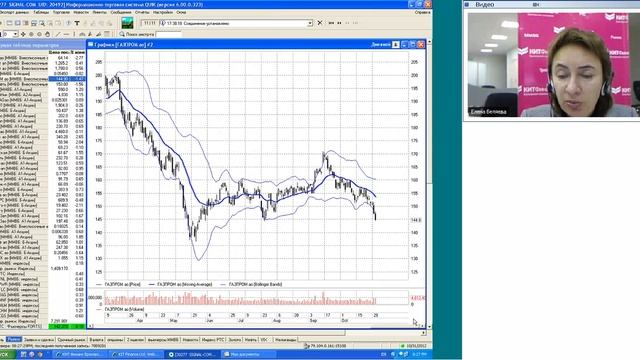The image size is (640, 360).
Task: Click the Дневной interval button in chart header
Action: pyautogui.click(x=381, y=44)
